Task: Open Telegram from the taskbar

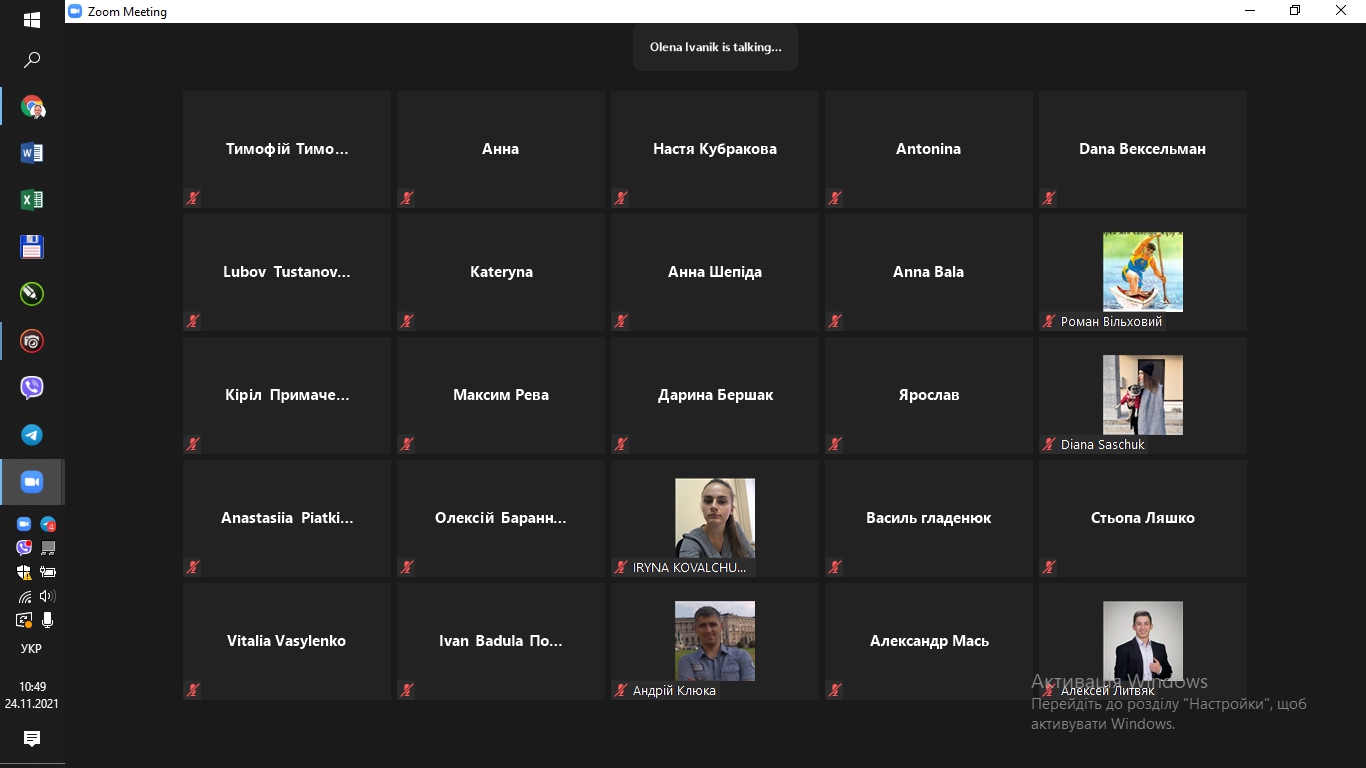Action: (x=32, y=435)
